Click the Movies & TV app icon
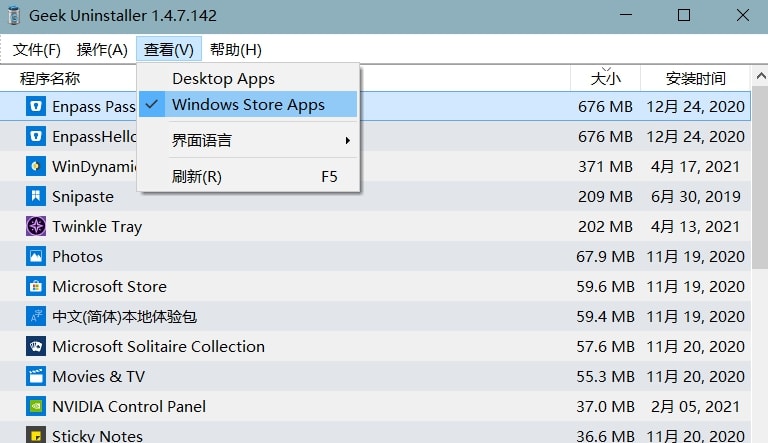Screen dimensions: 768x443 [36, 376]
